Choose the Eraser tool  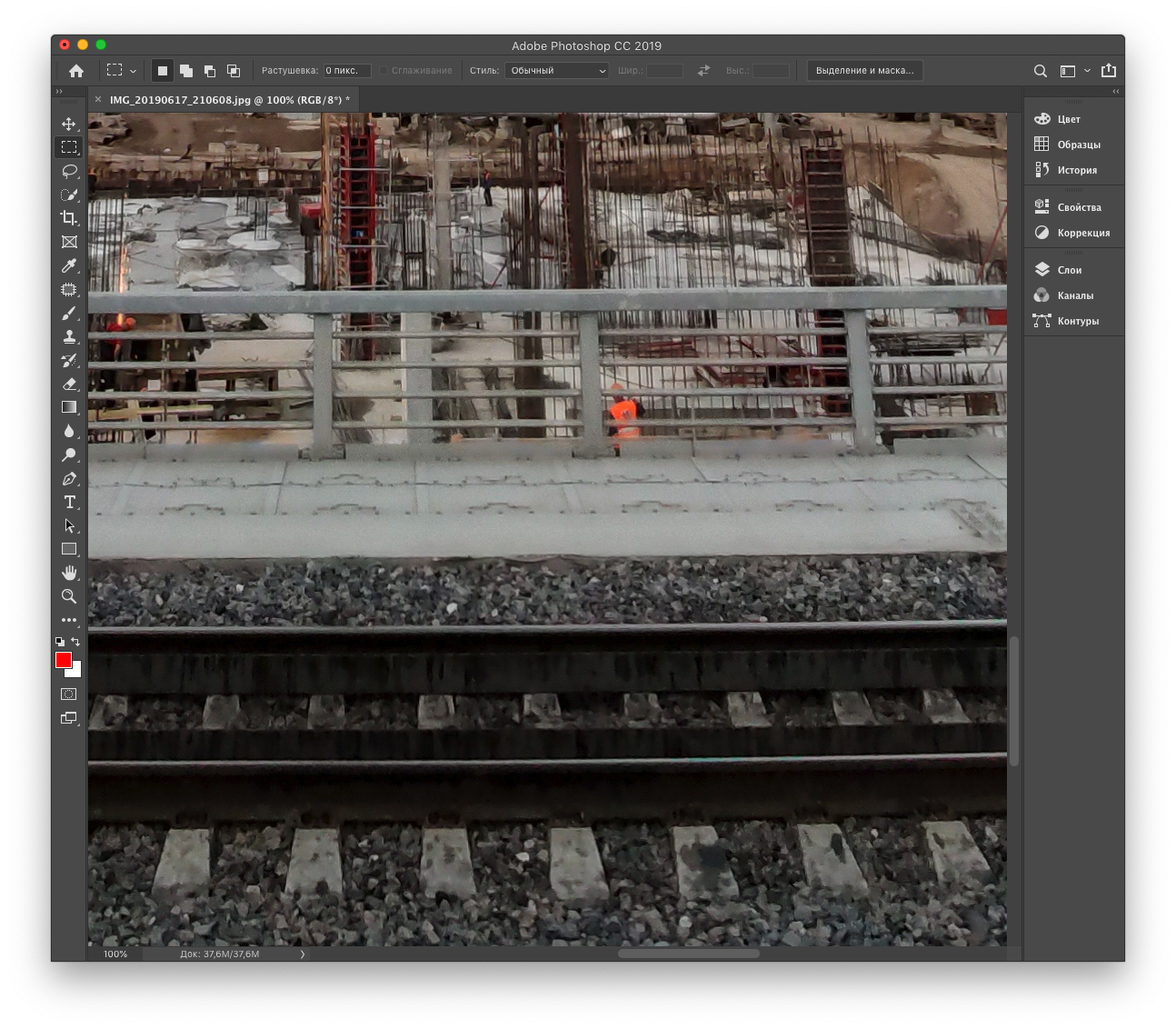point(69,385)
